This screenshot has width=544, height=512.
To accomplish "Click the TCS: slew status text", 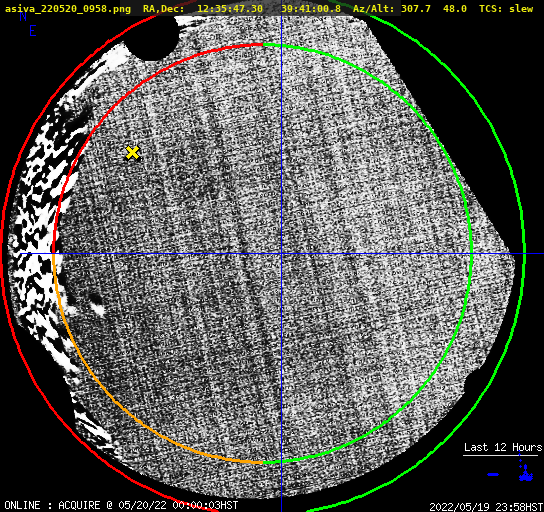I will [506, 9].
